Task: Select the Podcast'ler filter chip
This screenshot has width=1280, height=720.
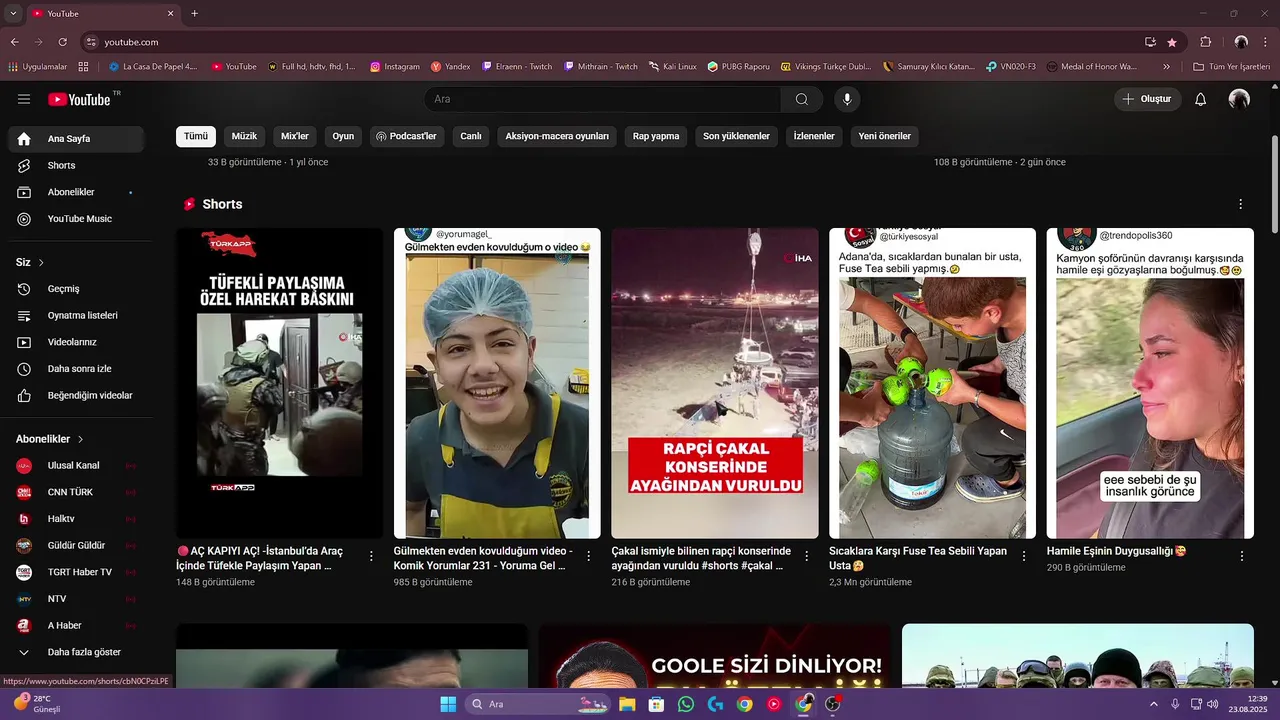Action: (x=406, y=136)
